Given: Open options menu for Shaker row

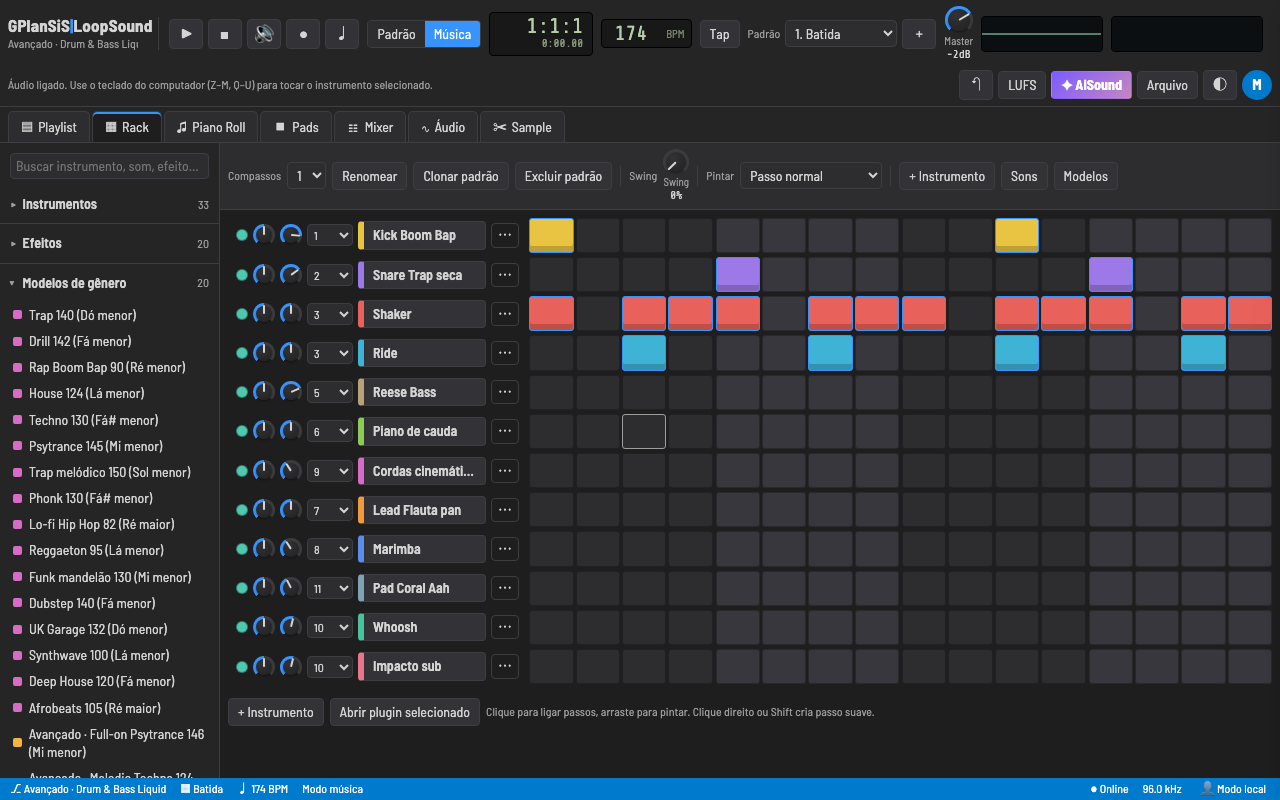Looking at the screenshot, I should (505, 314).
